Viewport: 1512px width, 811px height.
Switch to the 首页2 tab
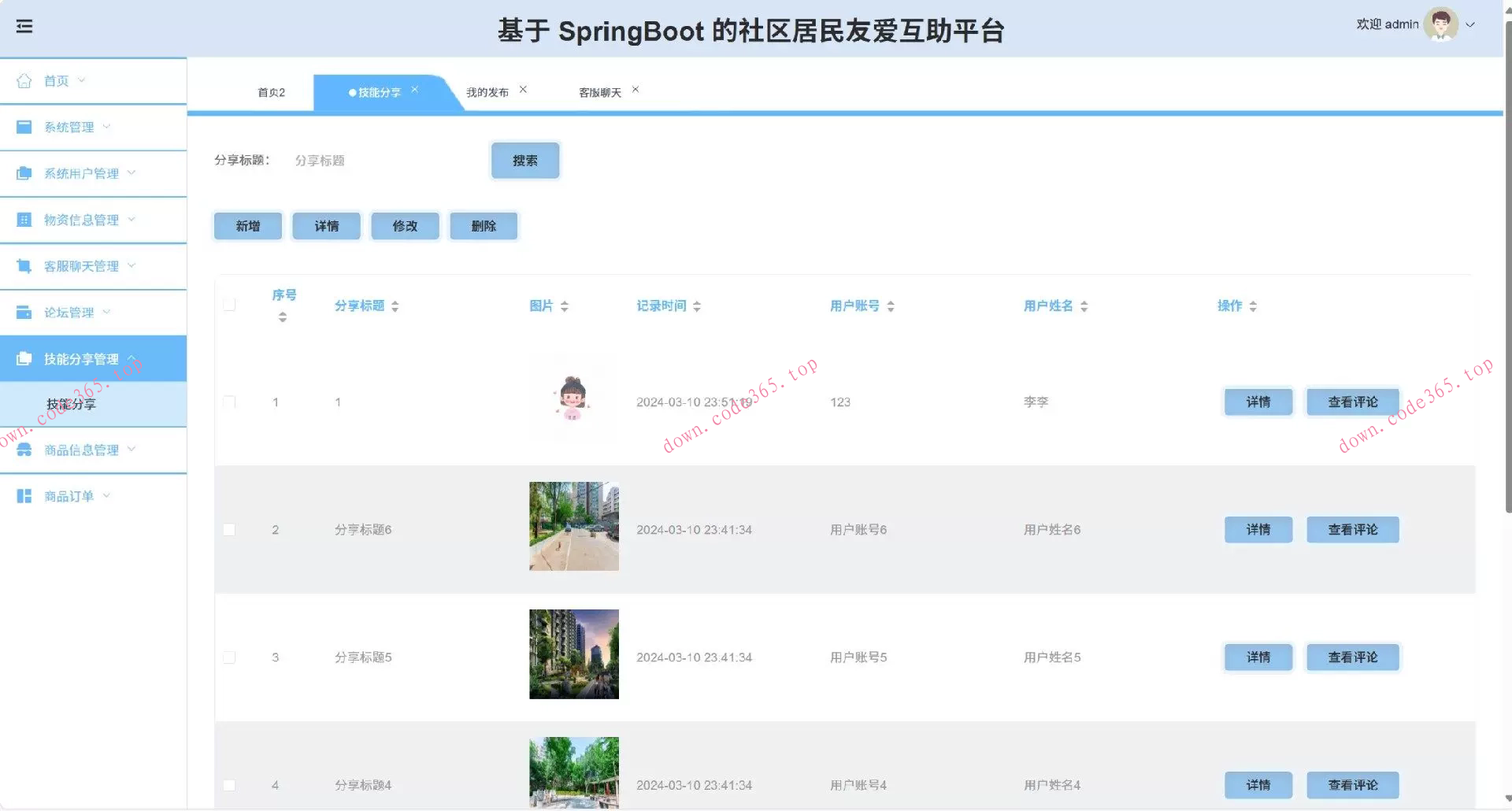[272, 93]
